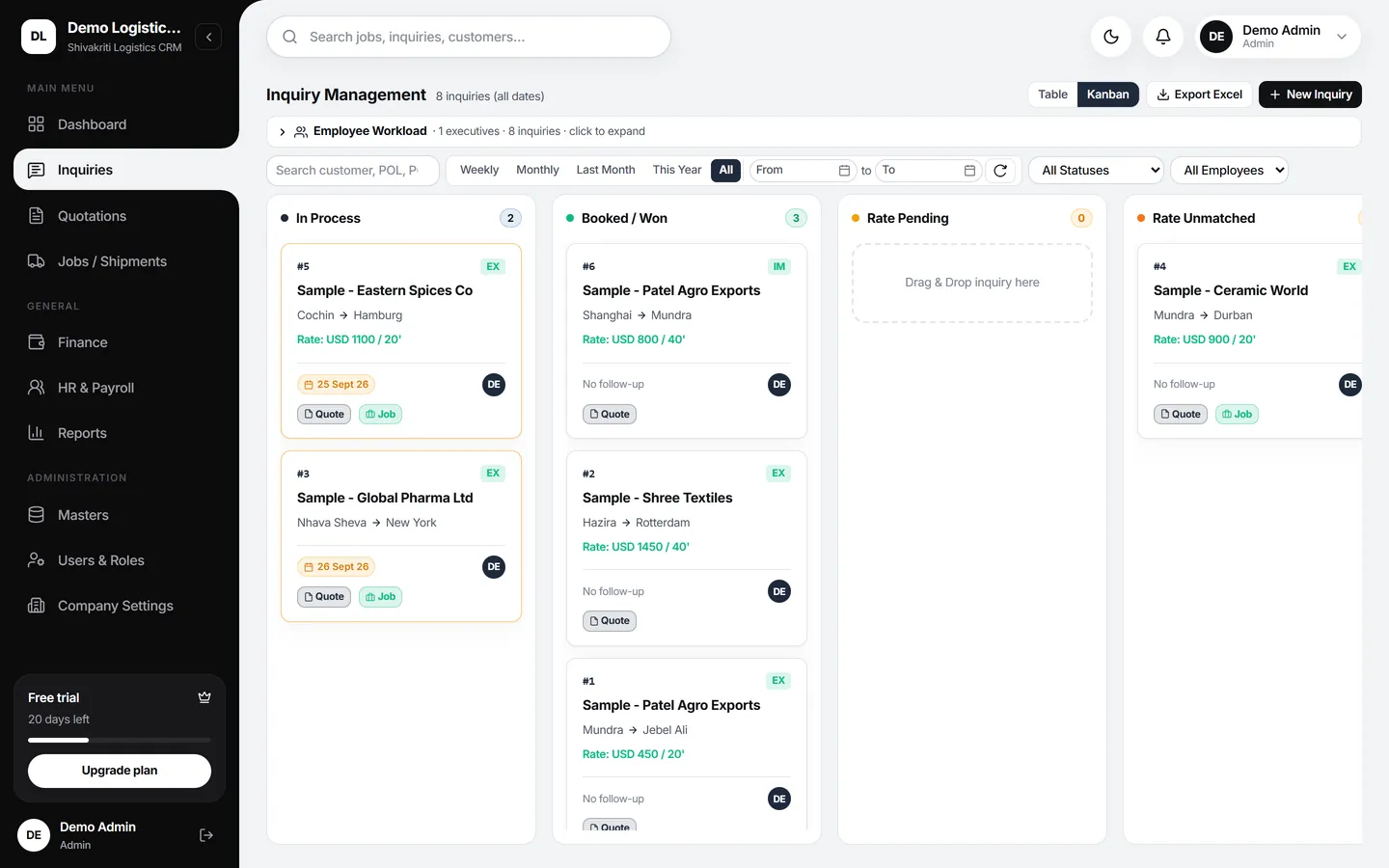Click the Search customer, POL filter field
The height and width of the screenshot is (868, 1389).
pyautogui.click(x=353, y=171)
